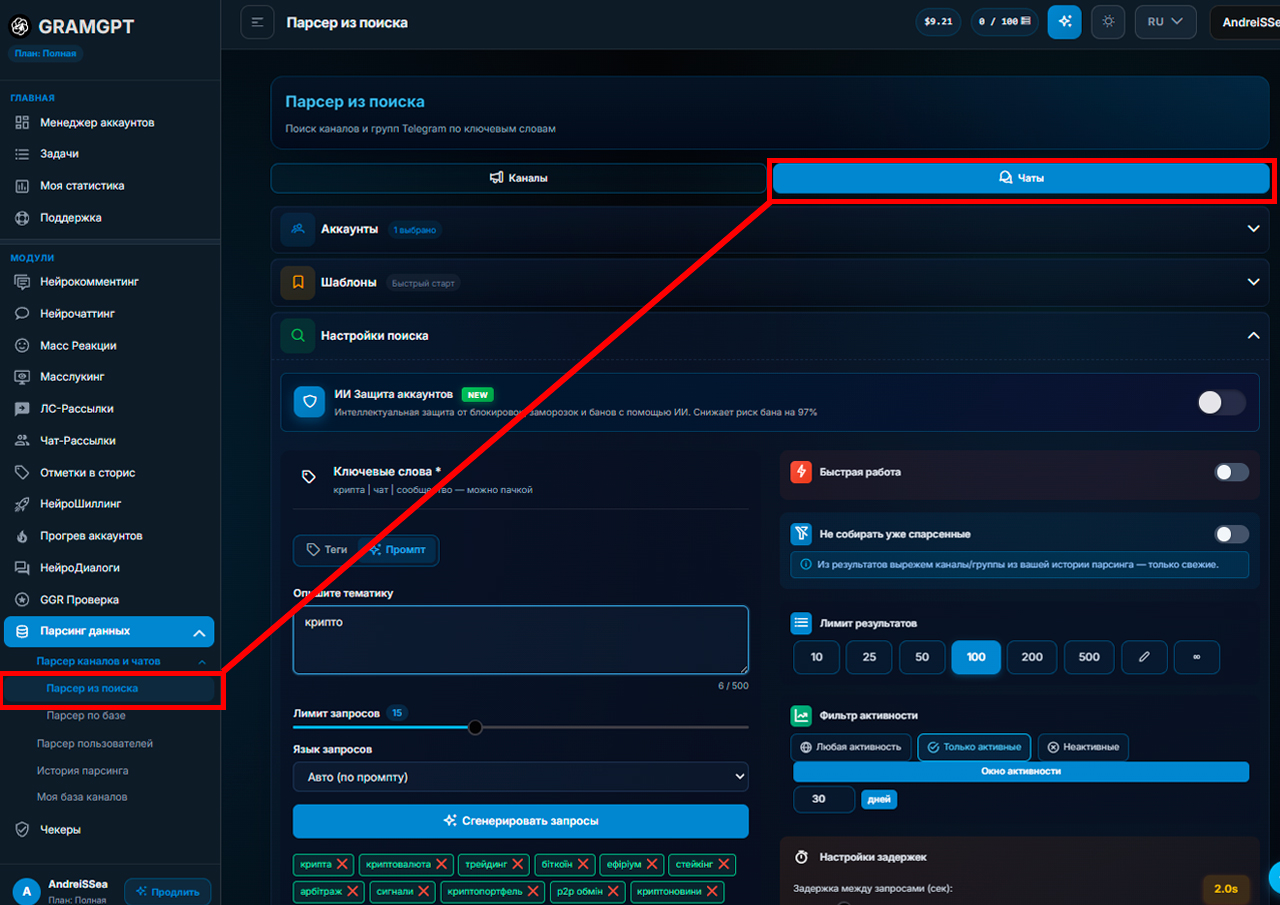The image size is (1280, 905).
Task: Click the Продлить plan button
Action: point(168,891)
